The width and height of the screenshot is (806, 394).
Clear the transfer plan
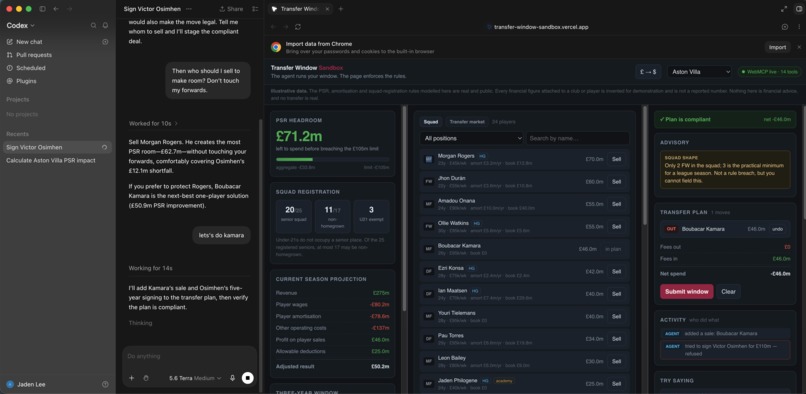click(x=728, y=292)
